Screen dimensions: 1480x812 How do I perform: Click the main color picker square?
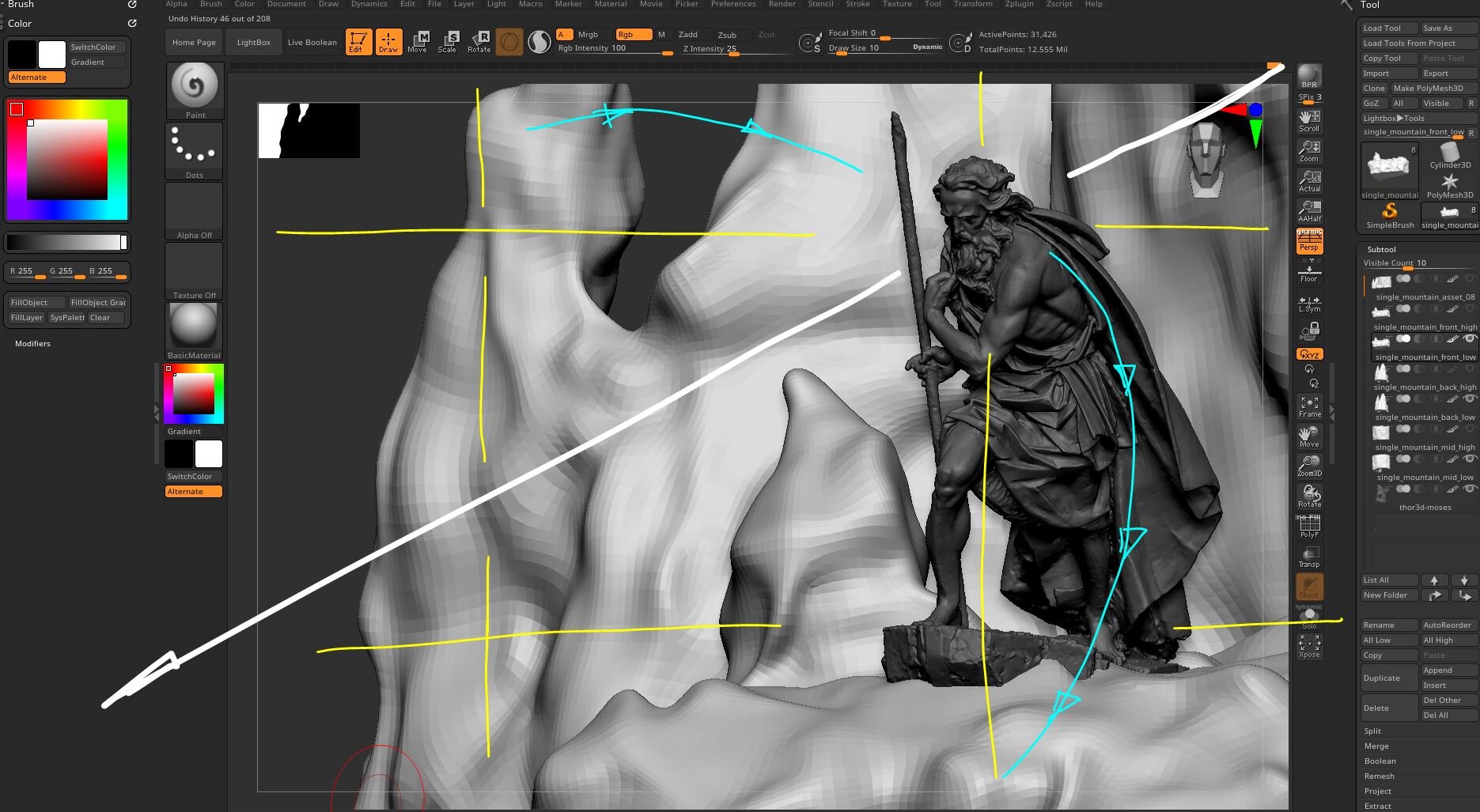[x=66, y=159]
